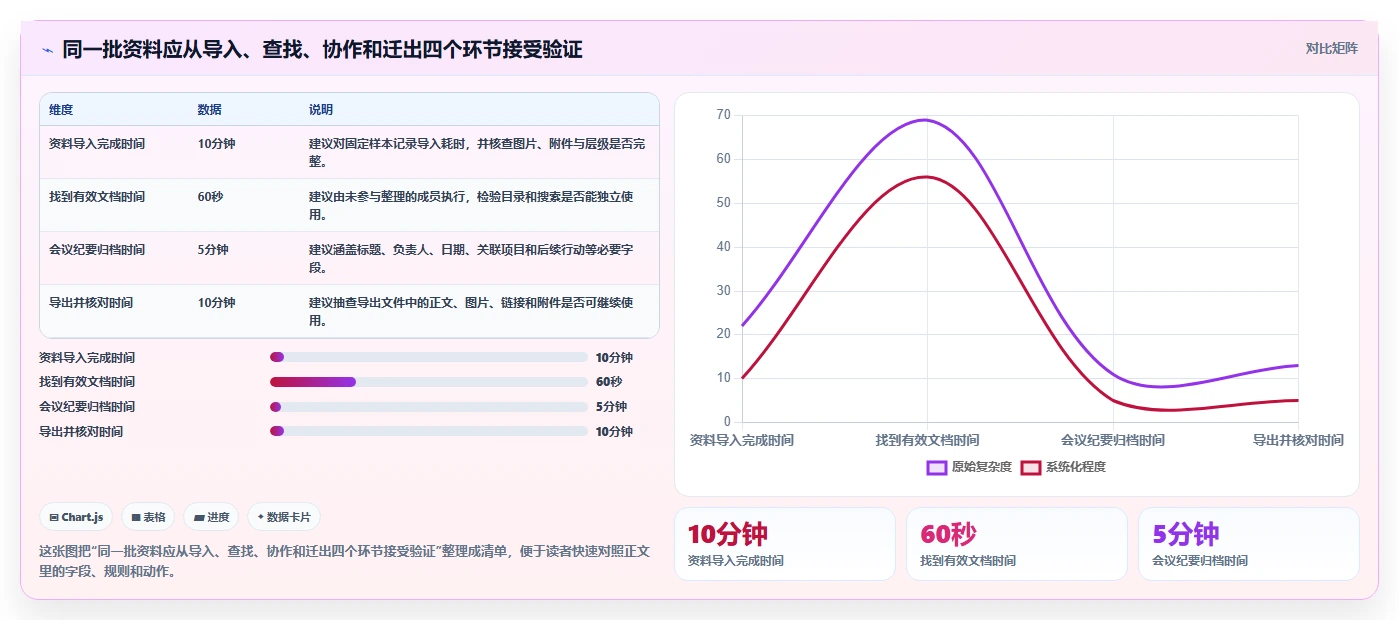This screenshot has width=1399, height=620.
Task: Toggle the 原始复杂度 legend swatch
Action: [937, 467]
